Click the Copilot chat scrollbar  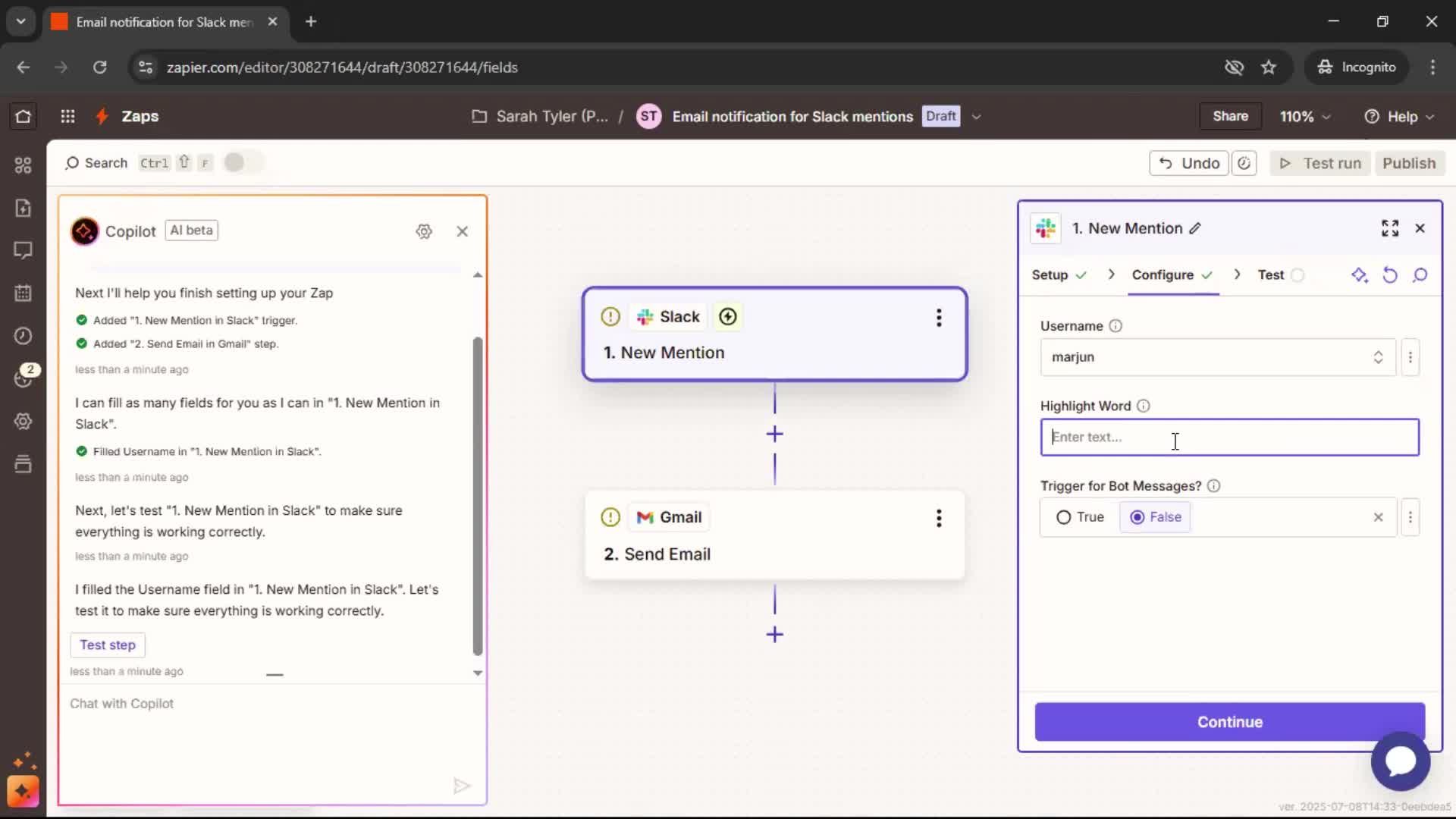tap(477, 497)
